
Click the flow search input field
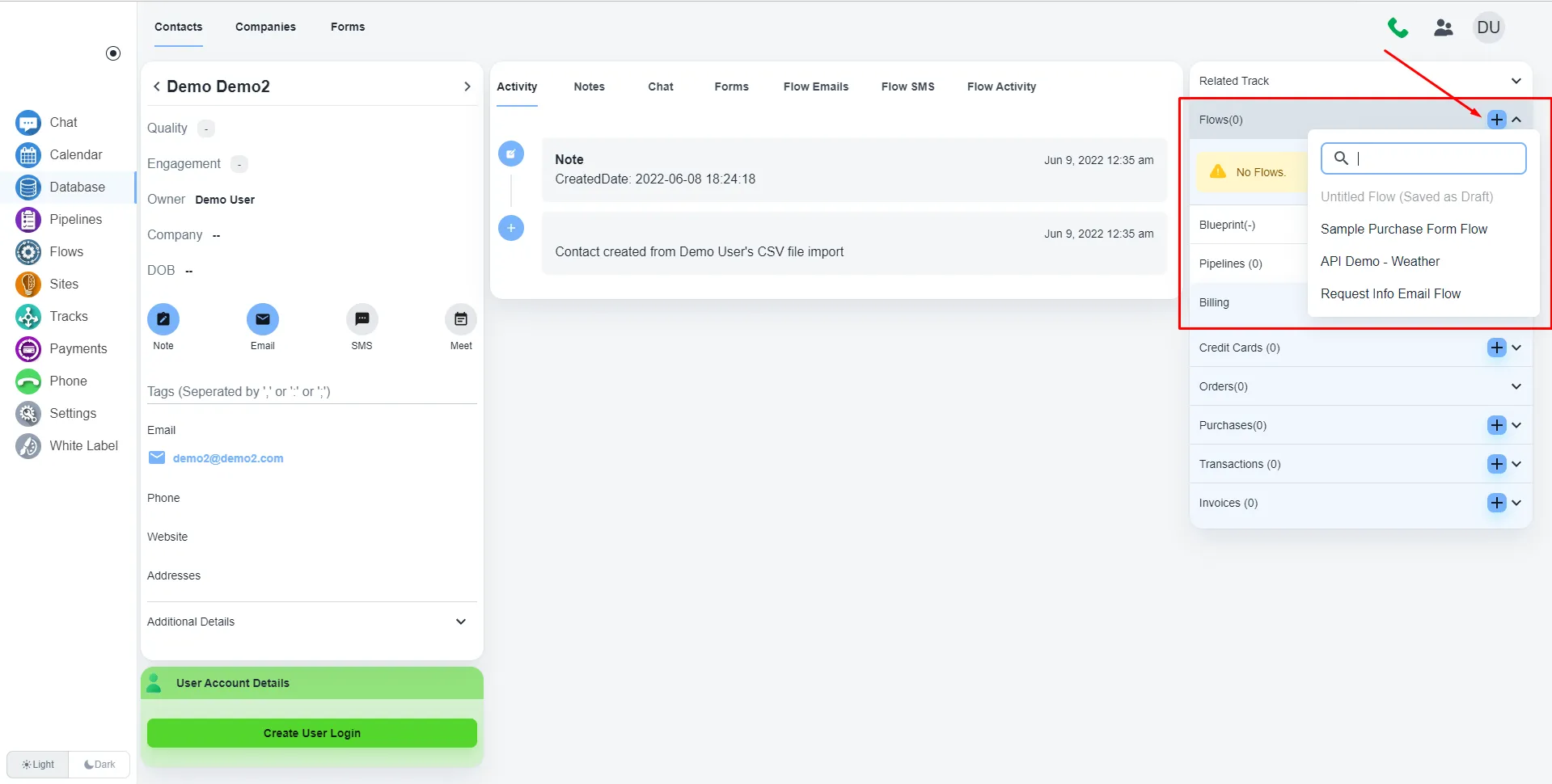pos(1423,158)
